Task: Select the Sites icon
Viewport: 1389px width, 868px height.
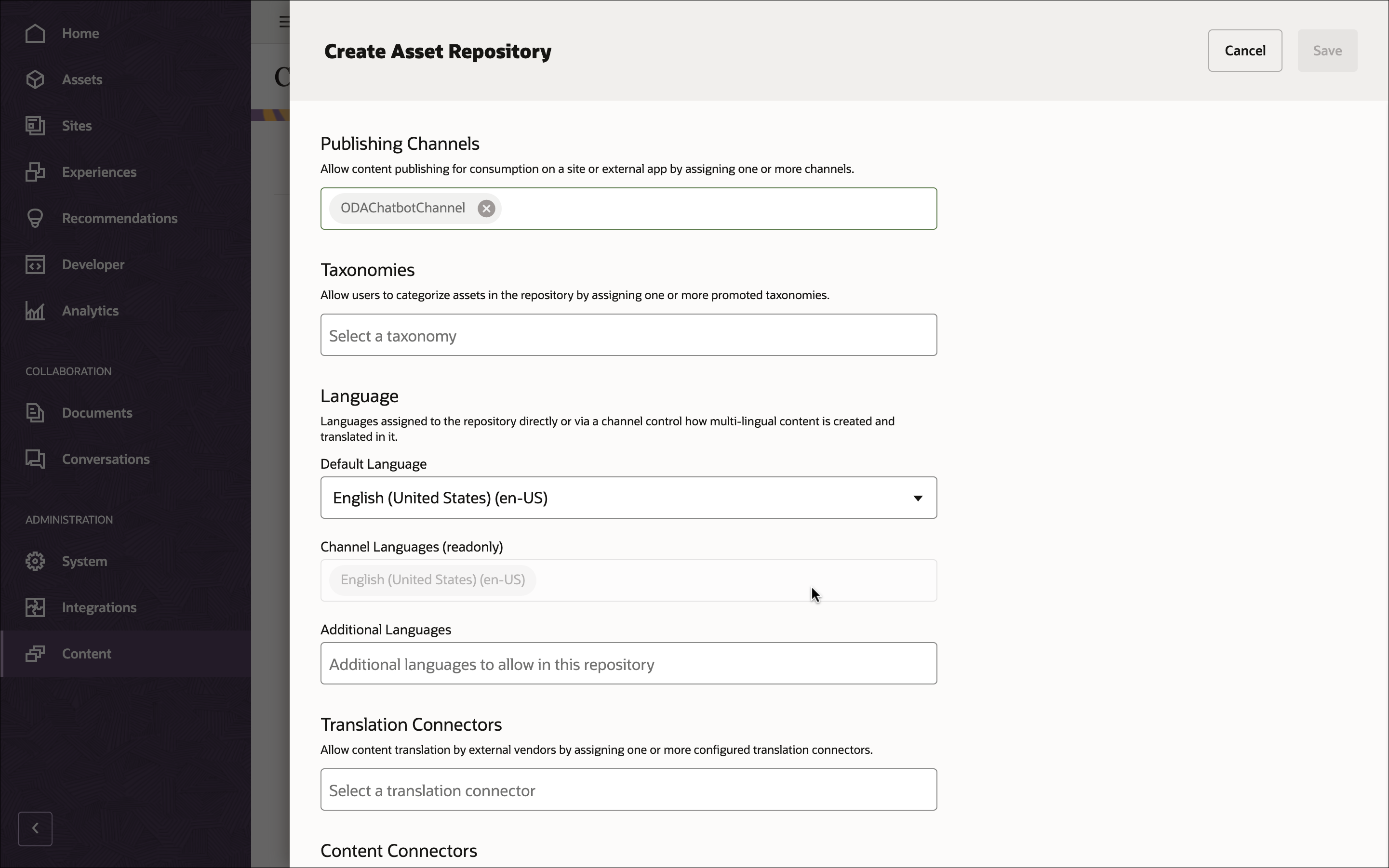Action: coord(35,125)
